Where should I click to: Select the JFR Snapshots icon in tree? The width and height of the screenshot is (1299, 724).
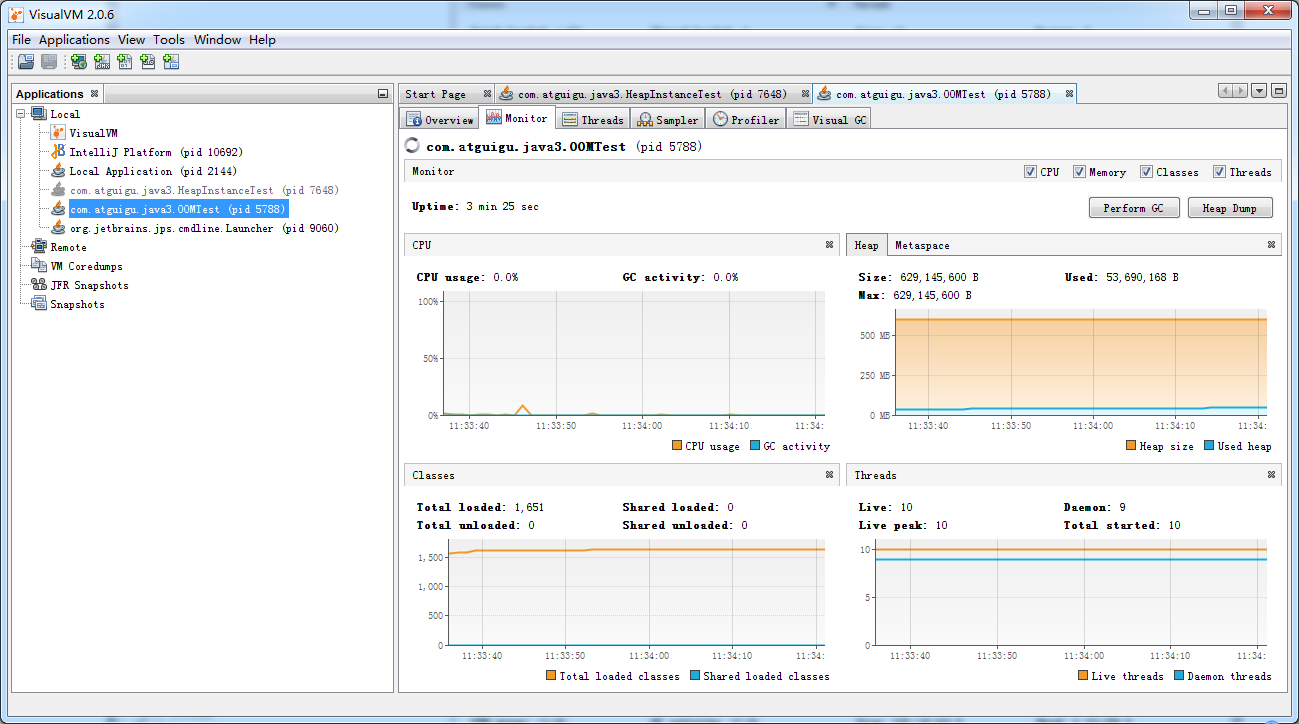pos(39,285)
